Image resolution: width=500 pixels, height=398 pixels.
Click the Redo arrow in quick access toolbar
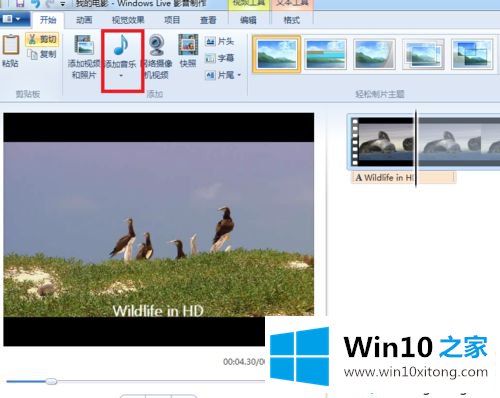pos(49,4)
